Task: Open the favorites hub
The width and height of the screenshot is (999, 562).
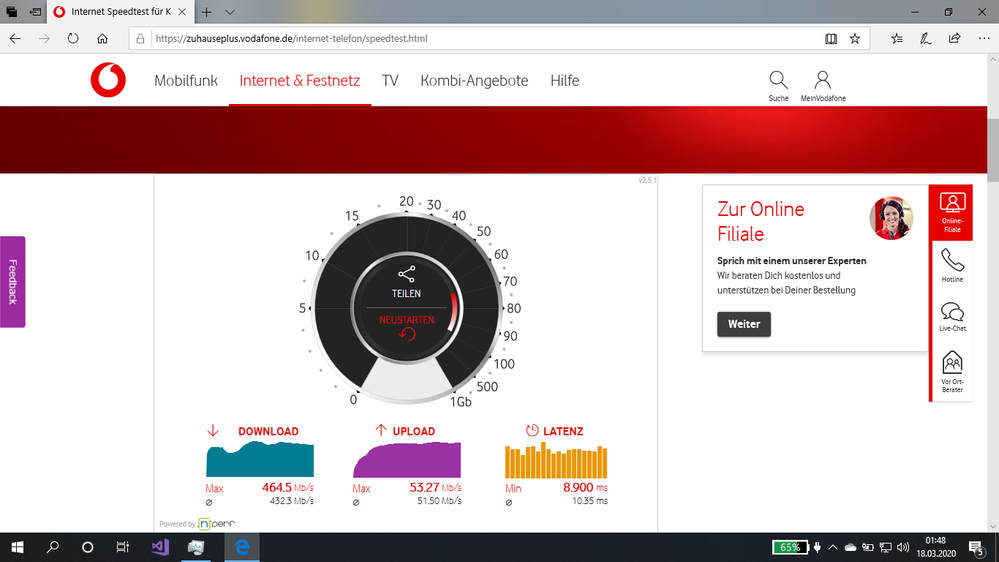Action: point(897,39)
